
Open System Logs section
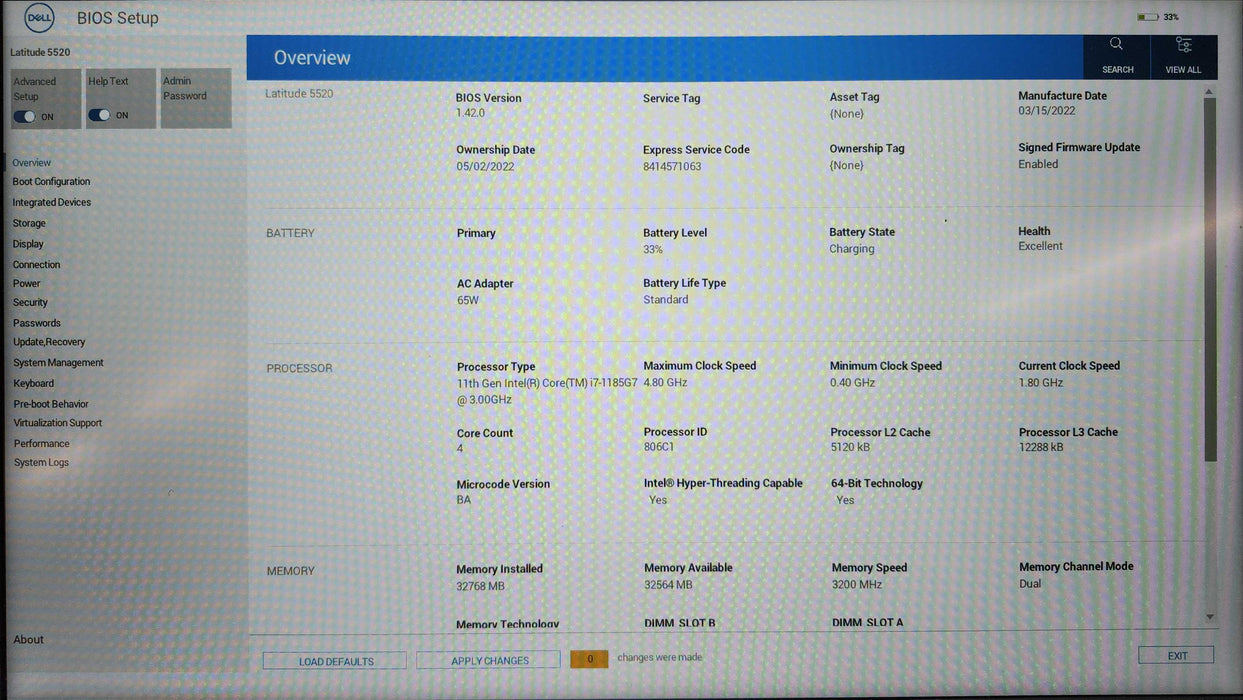point(42,463)
